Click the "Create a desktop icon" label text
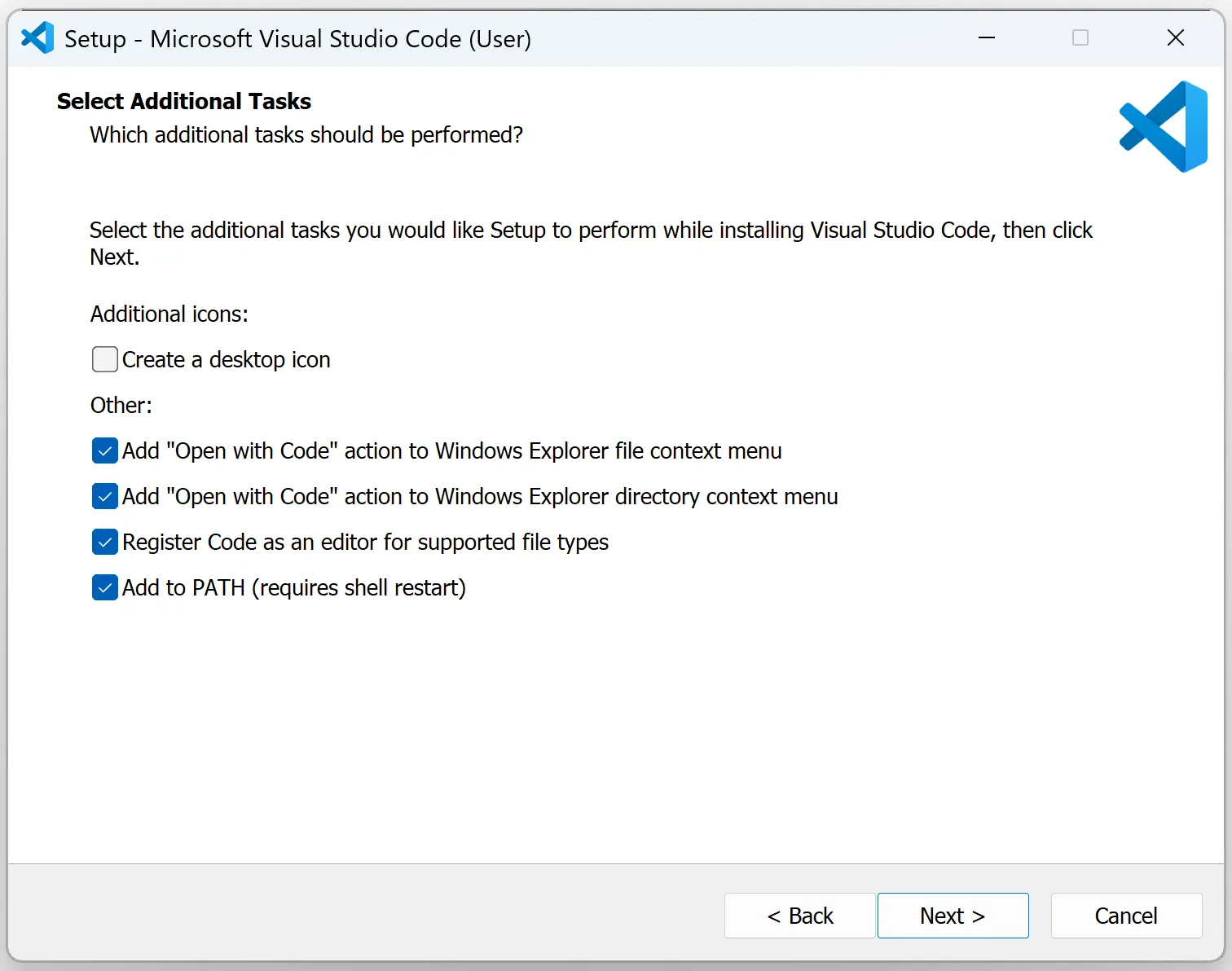 [x=227, y=360]
